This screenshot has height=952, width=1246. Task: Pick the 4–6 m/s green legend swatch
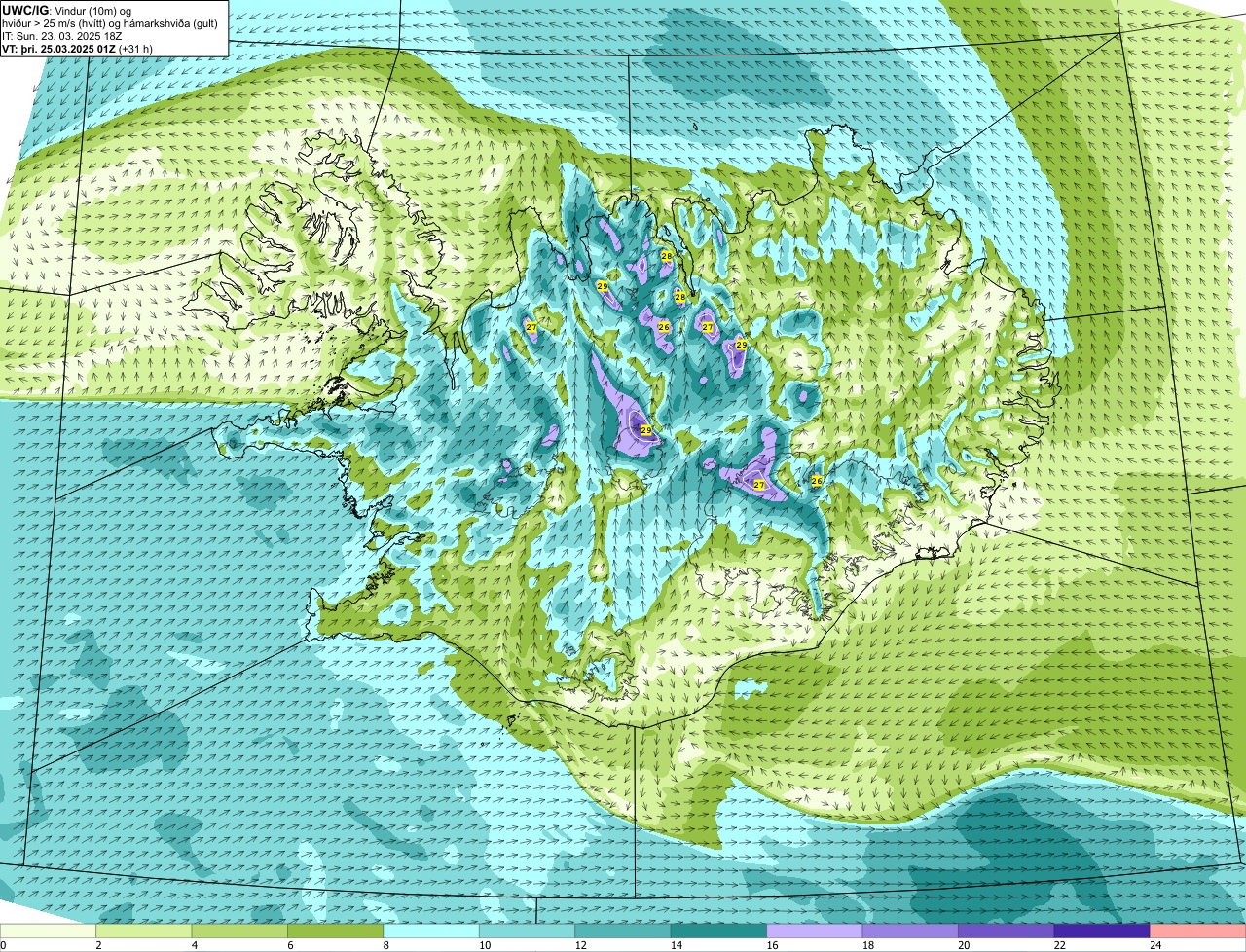241,931
